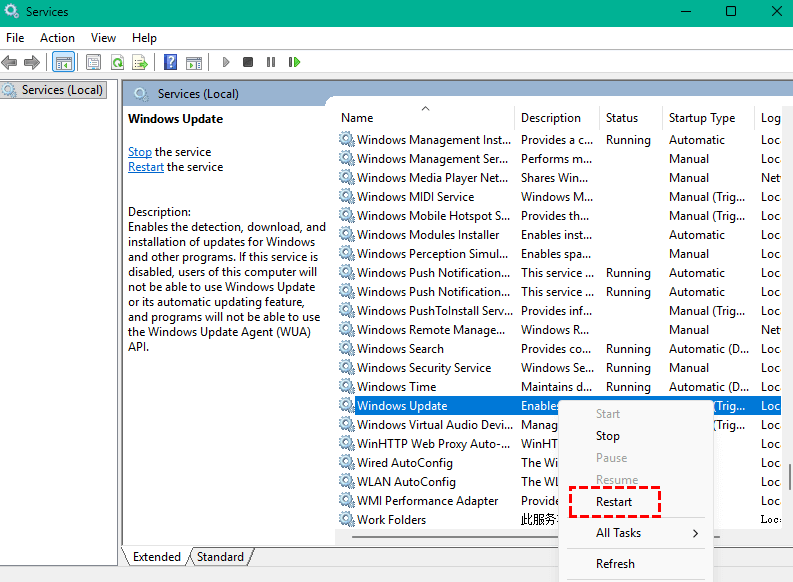Screen dimensions: 793x582
Task: Switch to the Standard tab
Action: click(x=219, y=557)
